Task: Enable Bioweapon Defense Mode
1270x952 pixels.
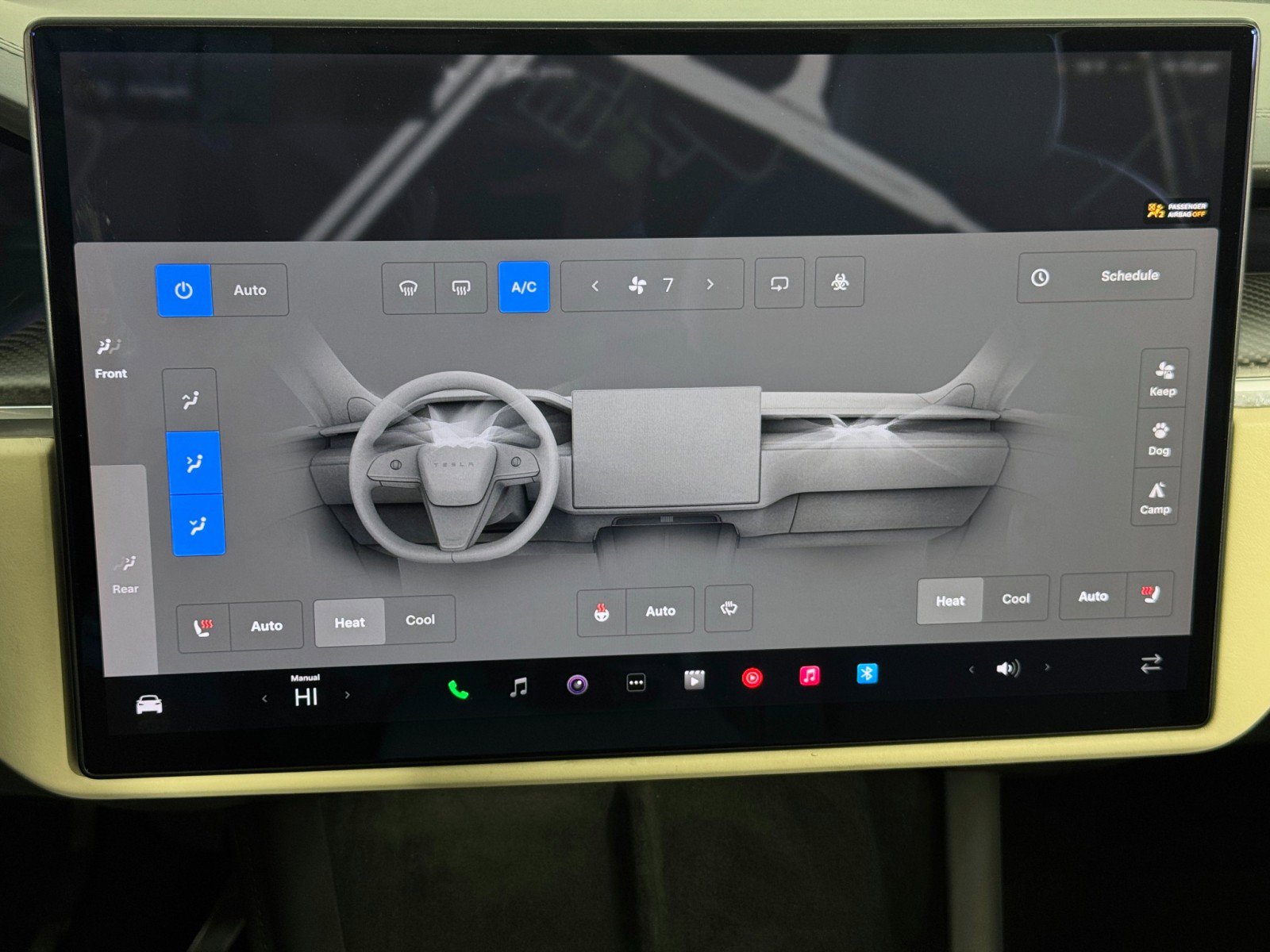Action: coord(841,284)
